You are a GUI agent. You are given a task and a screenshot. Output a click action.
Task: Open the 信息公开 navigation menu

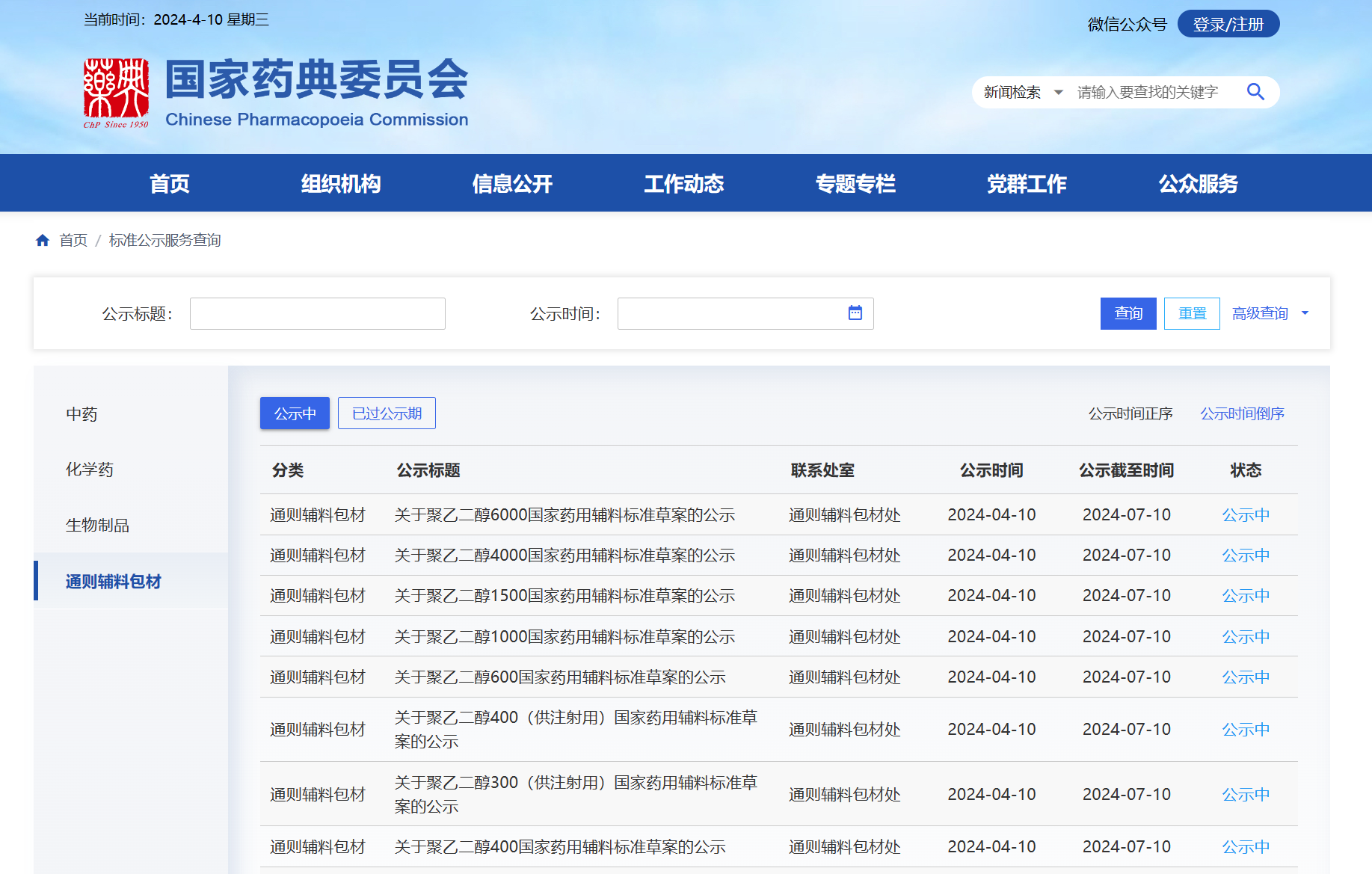click(x=512, y=183)
